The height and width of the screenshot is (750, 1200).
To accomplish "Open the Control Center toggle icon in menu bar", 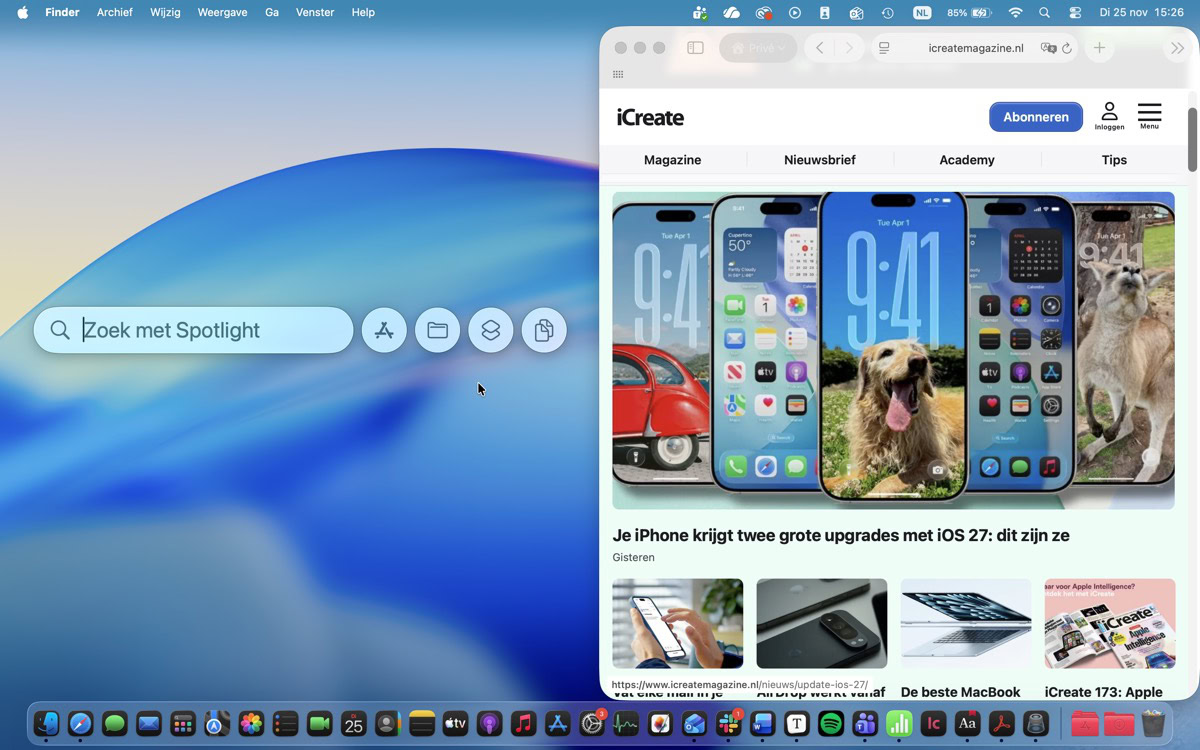I will click(x=1075, y=12).
